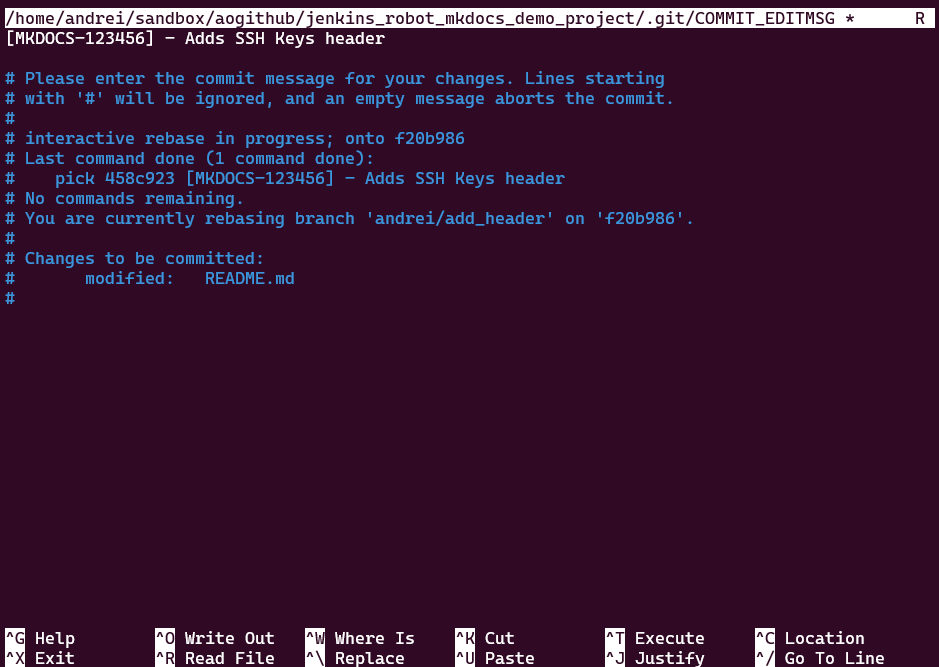The image size is (939, 667).
Task: Click the pick 458c923 rebase line
Action: click(x=285, y=178)
